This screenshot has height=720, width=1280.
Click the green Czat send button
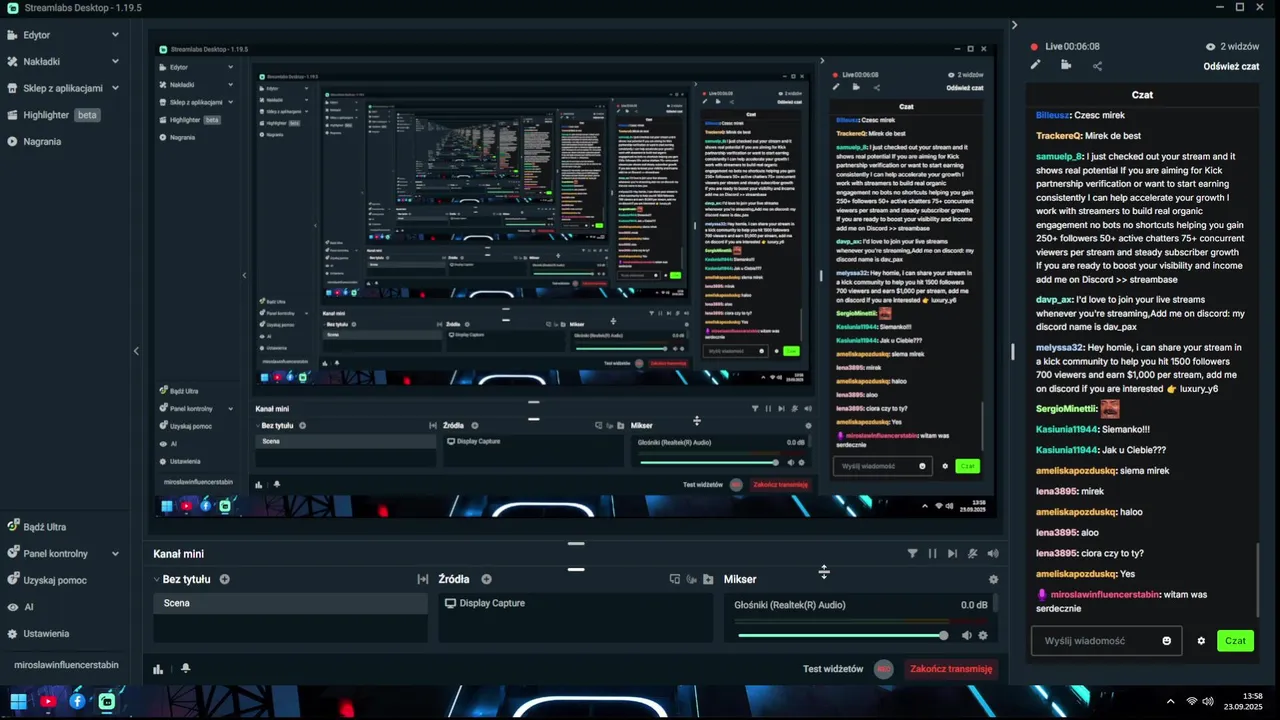coord(1236,641)
